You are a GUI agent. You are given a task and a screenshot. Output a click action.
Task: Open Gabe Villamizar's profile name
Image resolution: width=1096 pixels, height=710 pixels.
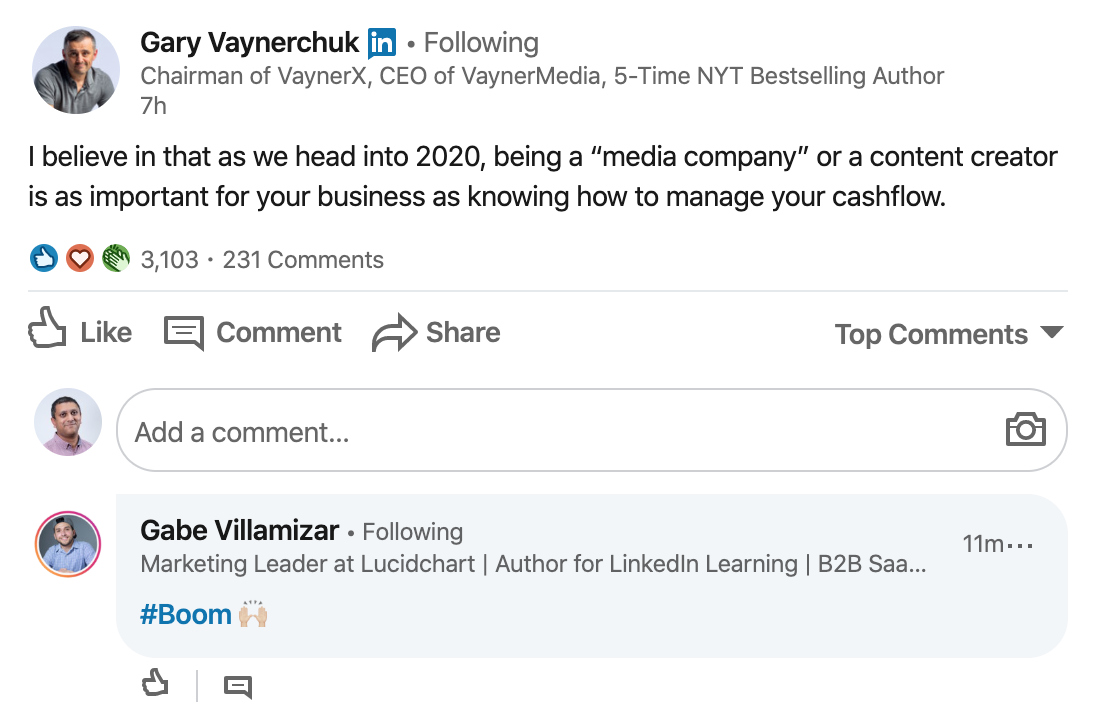(240, 531)
